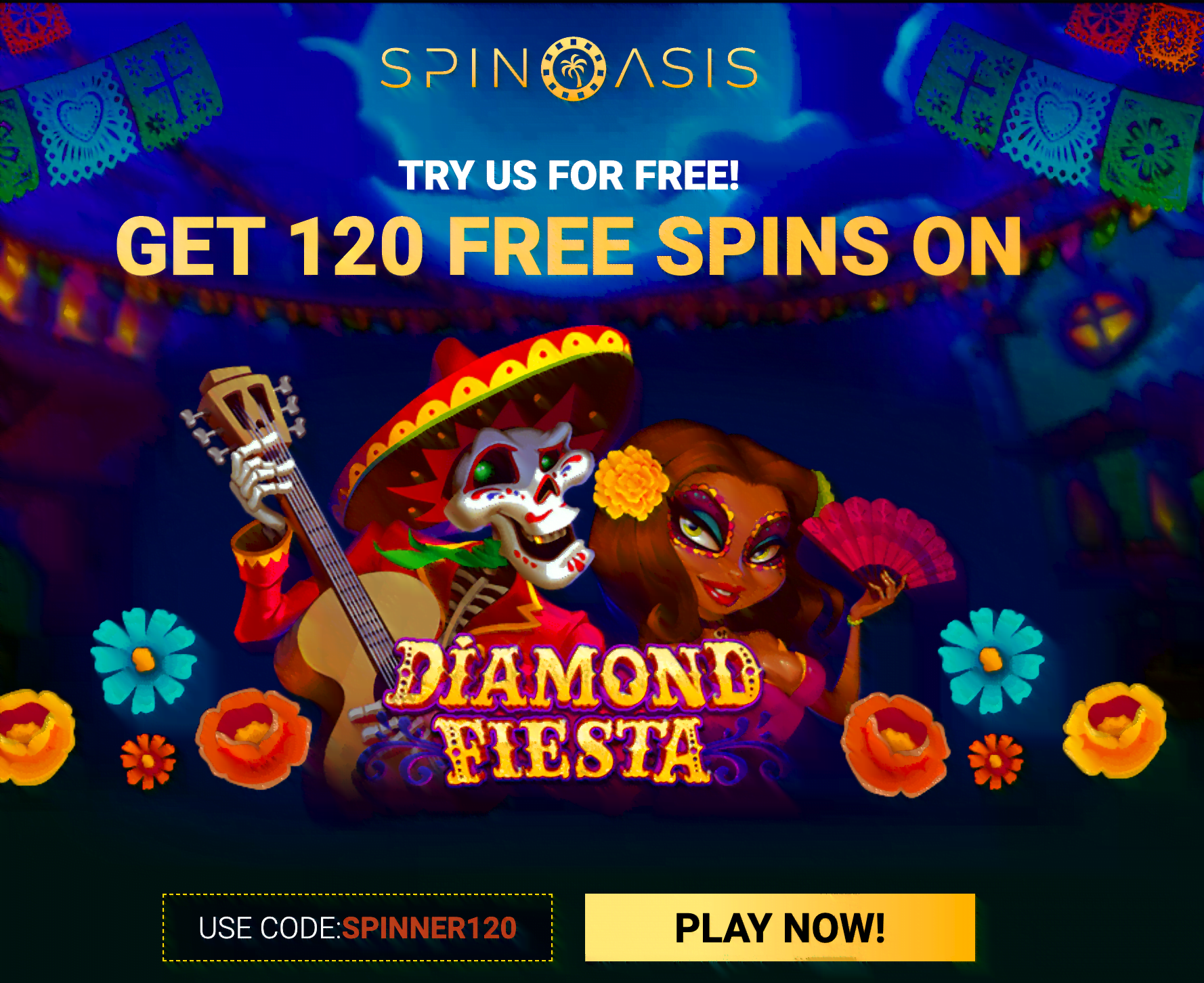Click the SPINNER120 promo code box
The height and width of the screenshot is (983, 1204).
pyautogui.click(x=358, y=927)
